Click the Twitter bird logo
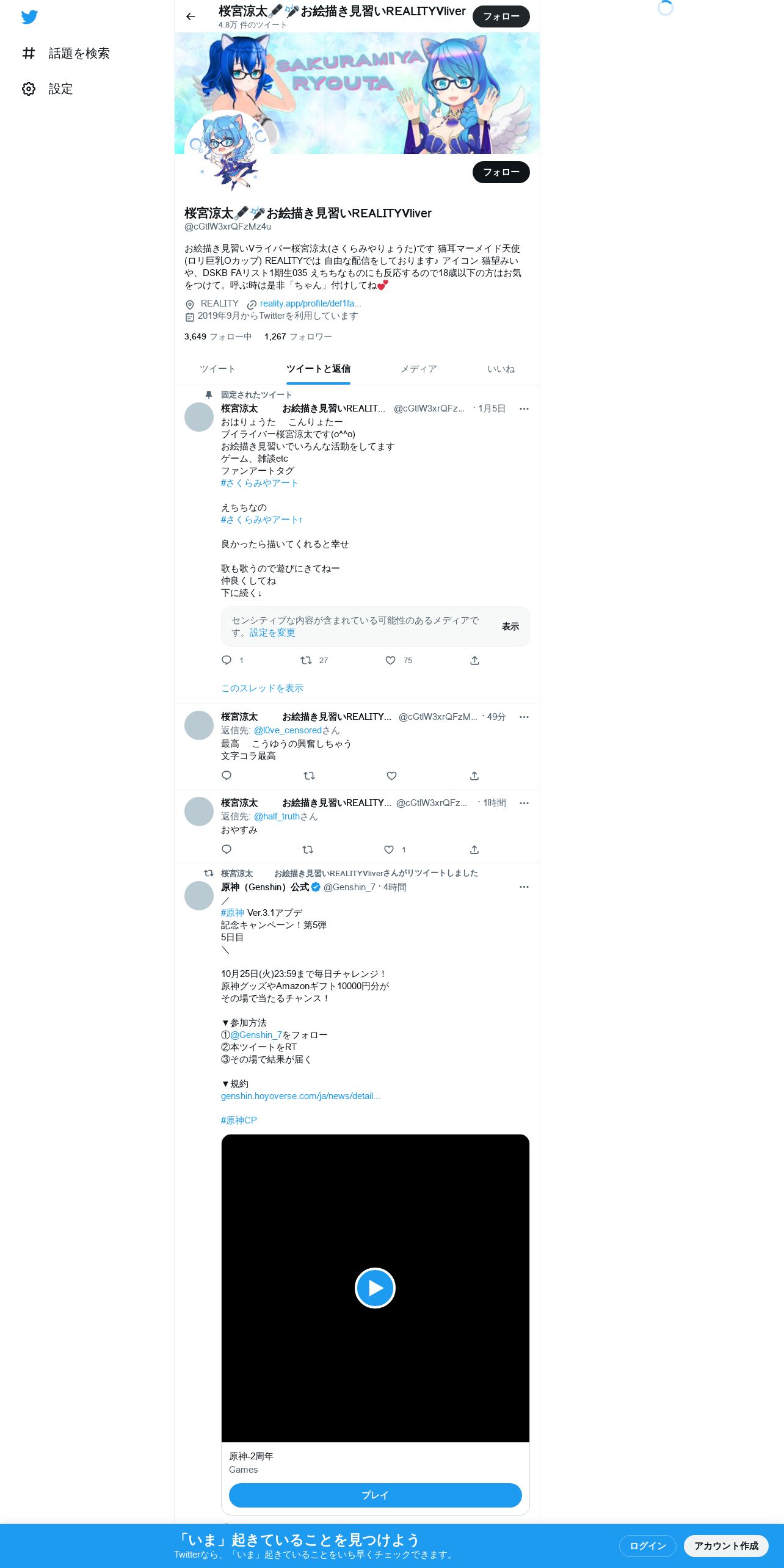 pos(29,16)
